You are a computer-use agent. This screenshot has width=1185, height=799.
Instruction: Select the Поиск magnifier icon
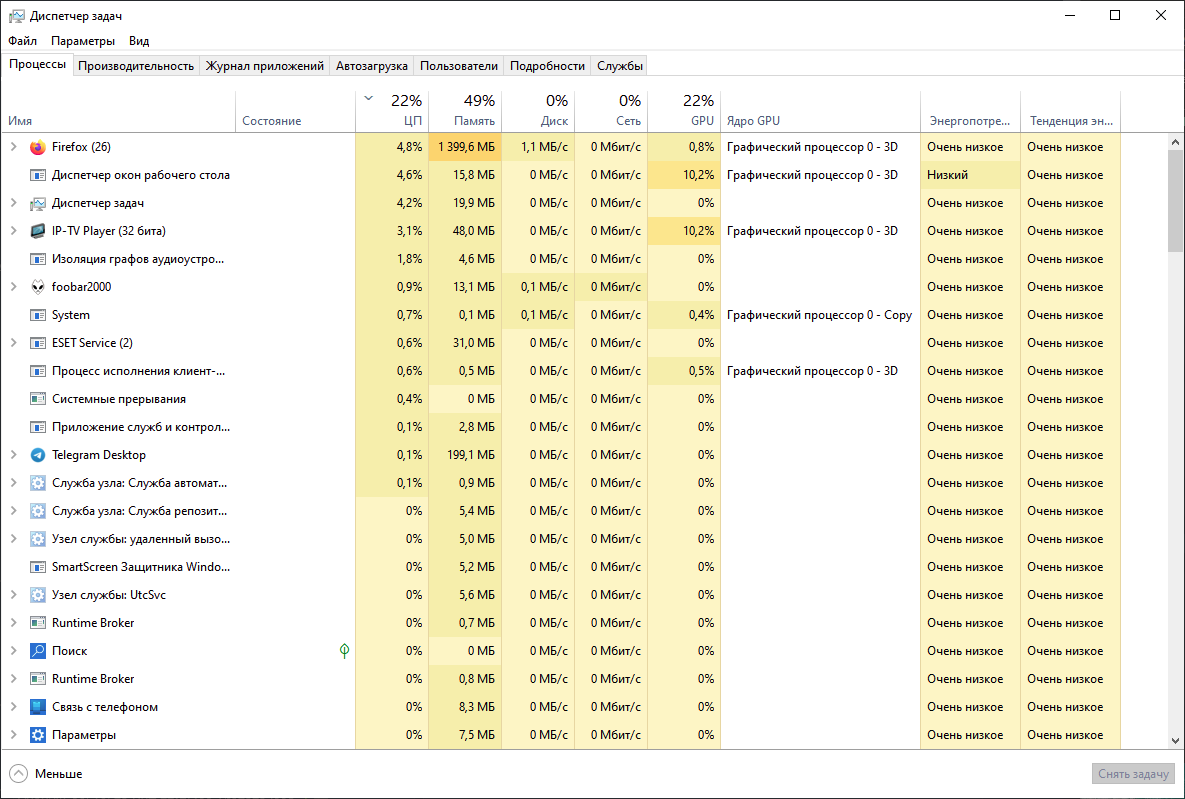[38, 651]
